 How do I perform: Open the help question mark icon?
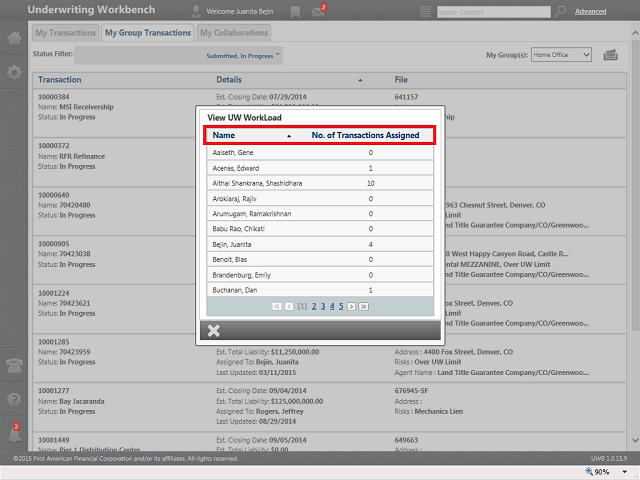click(14, 400)
